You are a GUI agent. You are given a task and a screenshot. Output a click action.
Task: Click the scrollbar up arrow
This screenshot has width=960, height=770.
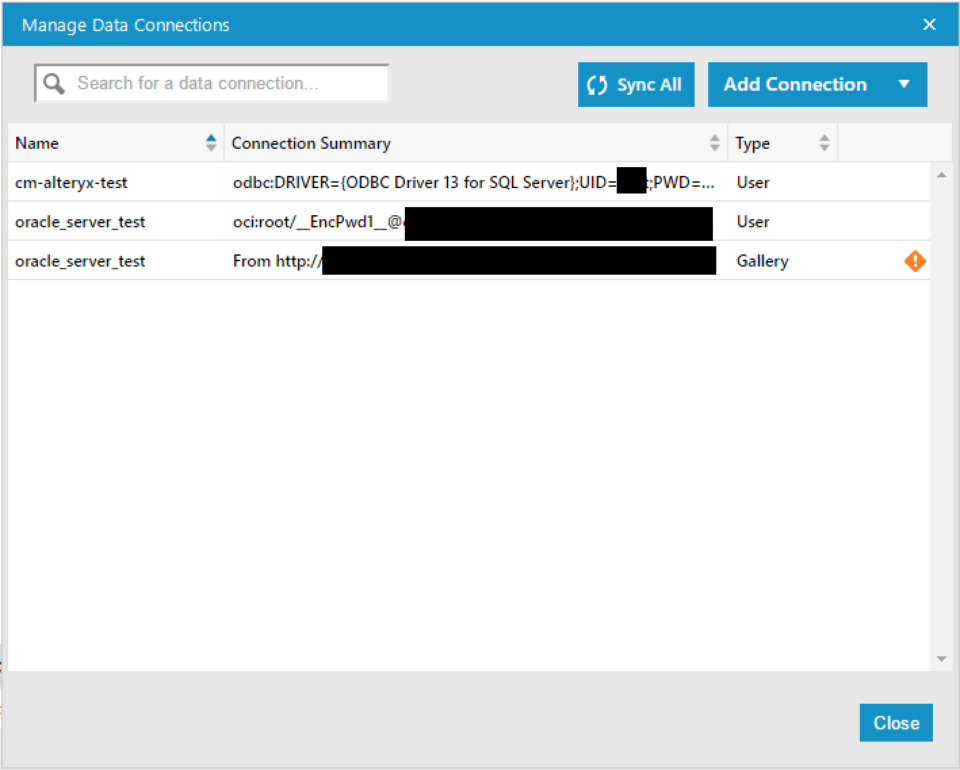(941, 176)
